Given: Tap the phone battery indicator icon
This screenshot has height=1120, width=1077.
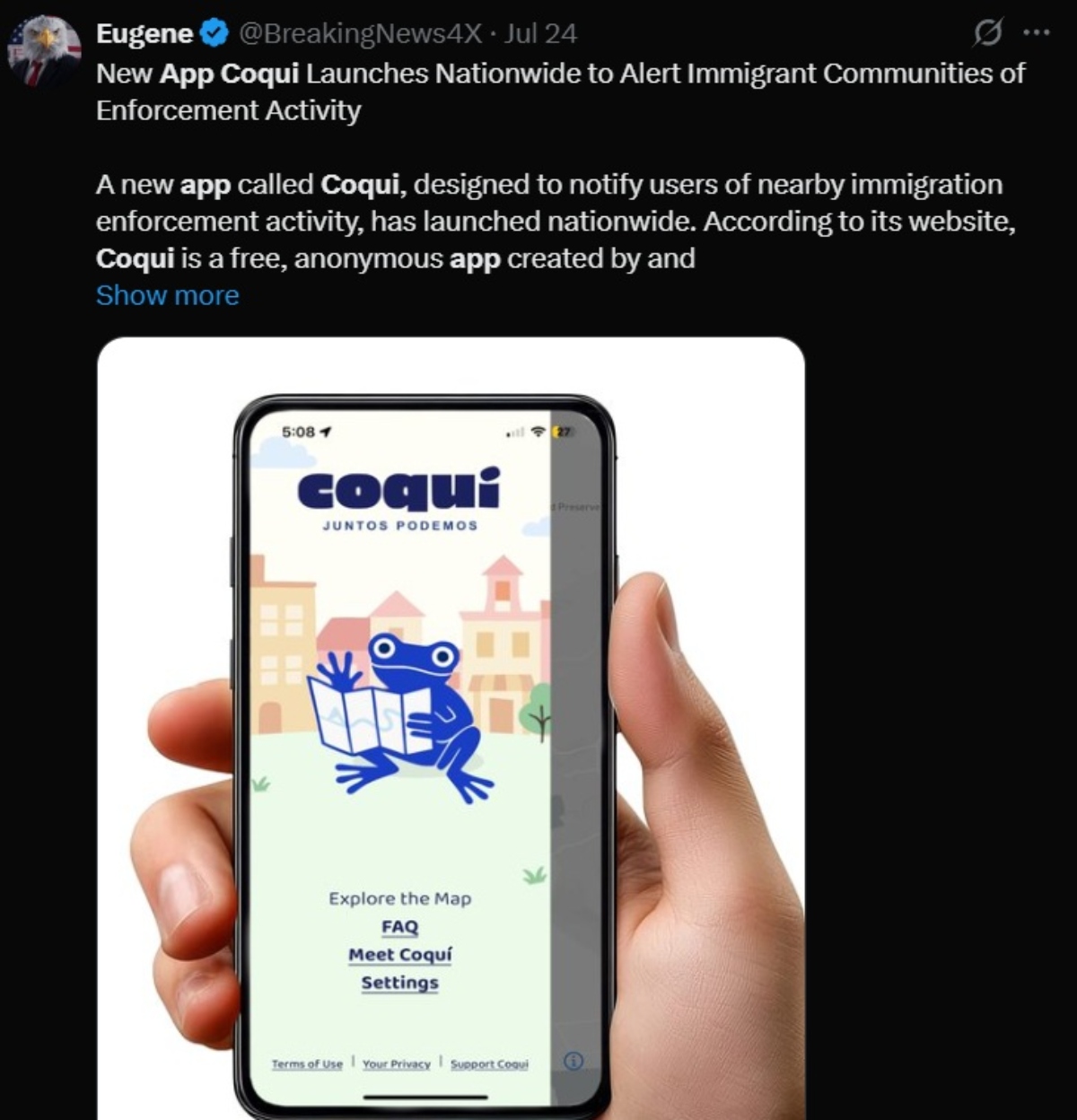Looking at the screenshot, I should (x=564, y=432).
